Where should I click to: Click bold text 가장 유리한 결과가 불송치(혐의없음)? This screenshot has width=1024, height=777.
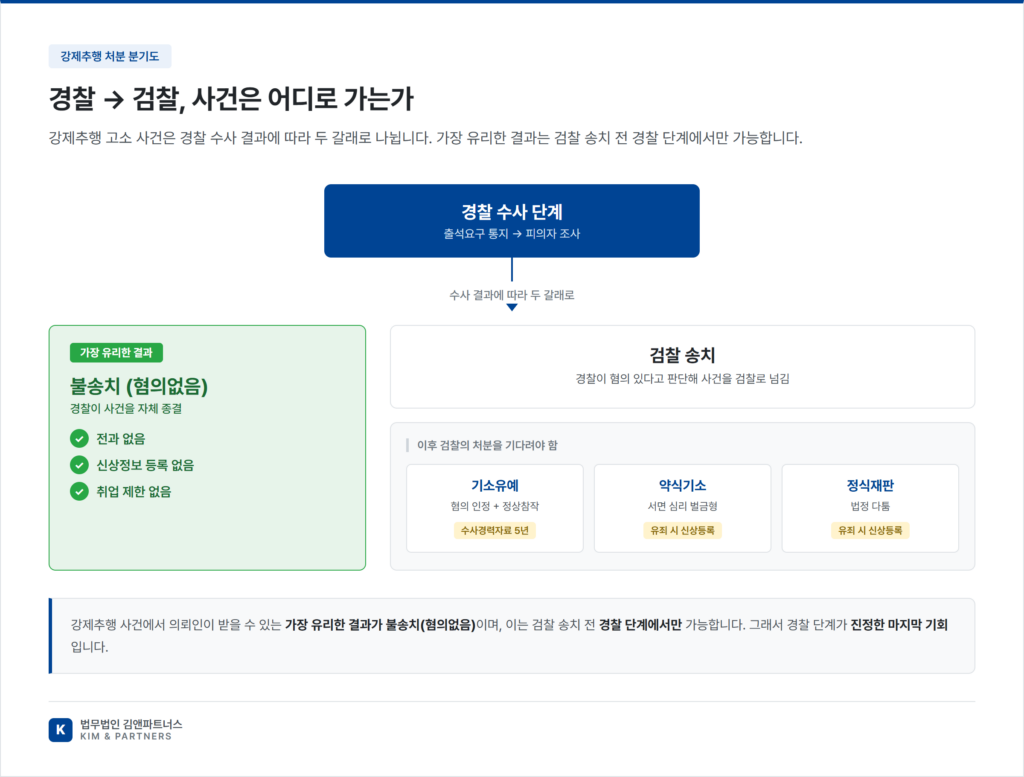click(380, 625)
